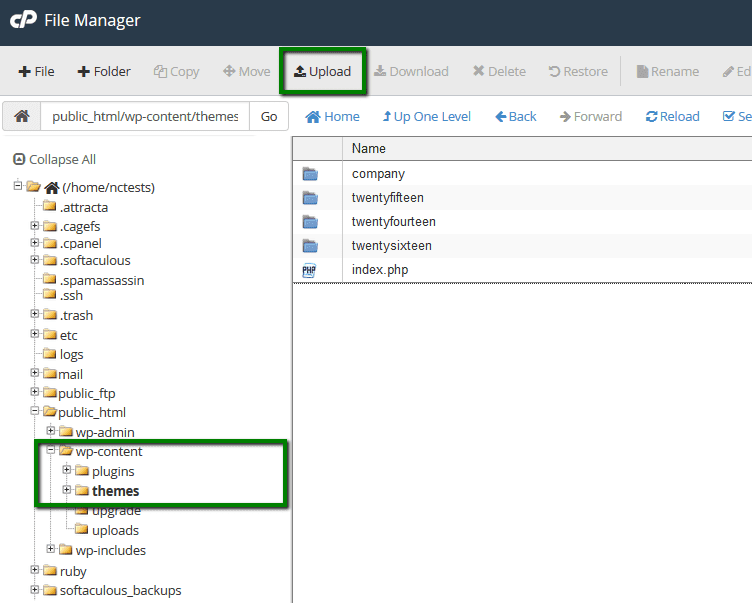Screen dimensions: 752x603
Task: Select the uploads folder in tree
Action: (114, 530)
